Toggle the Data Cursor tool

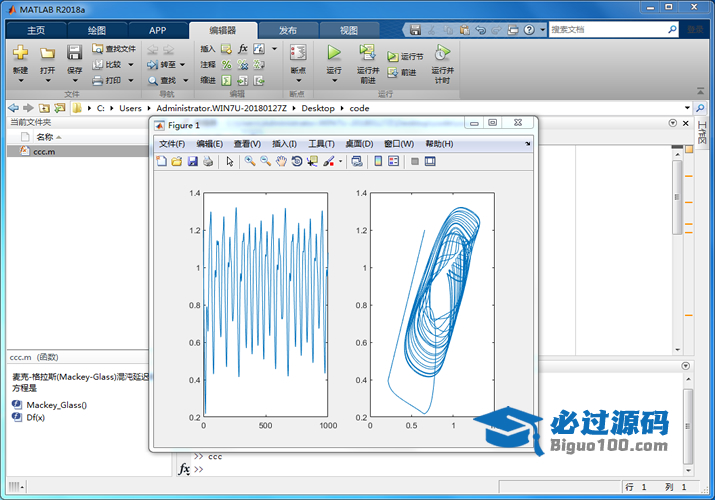312,161
